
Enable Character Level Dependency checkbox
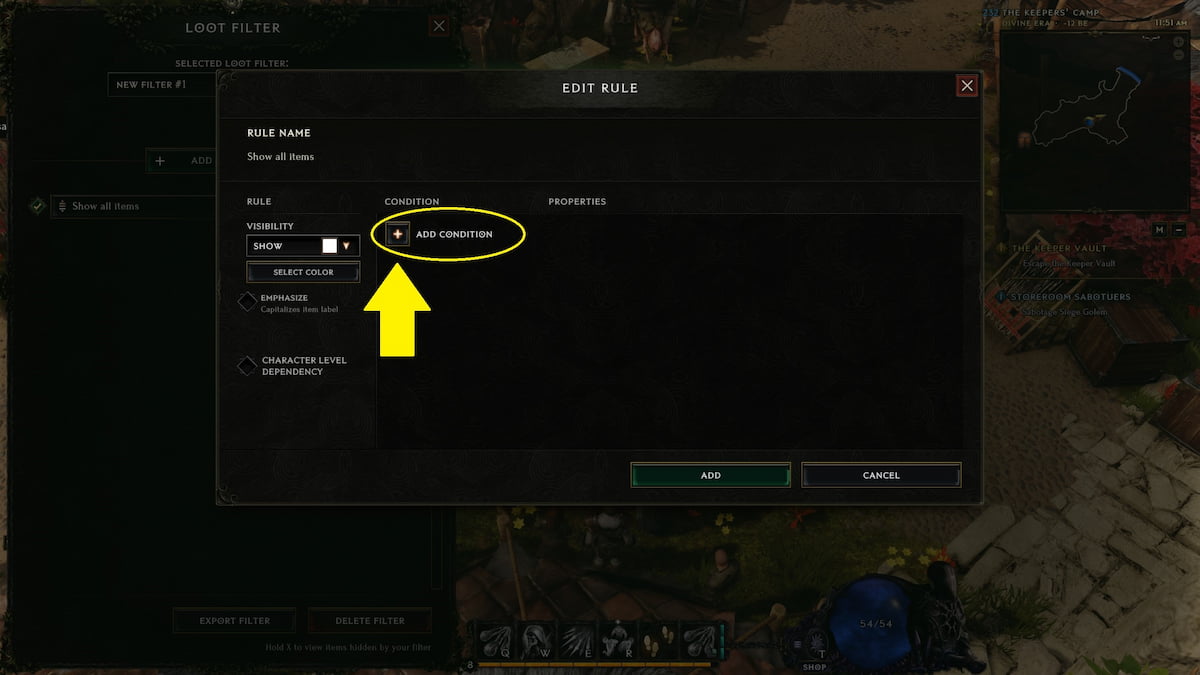(x=246, y=366)
